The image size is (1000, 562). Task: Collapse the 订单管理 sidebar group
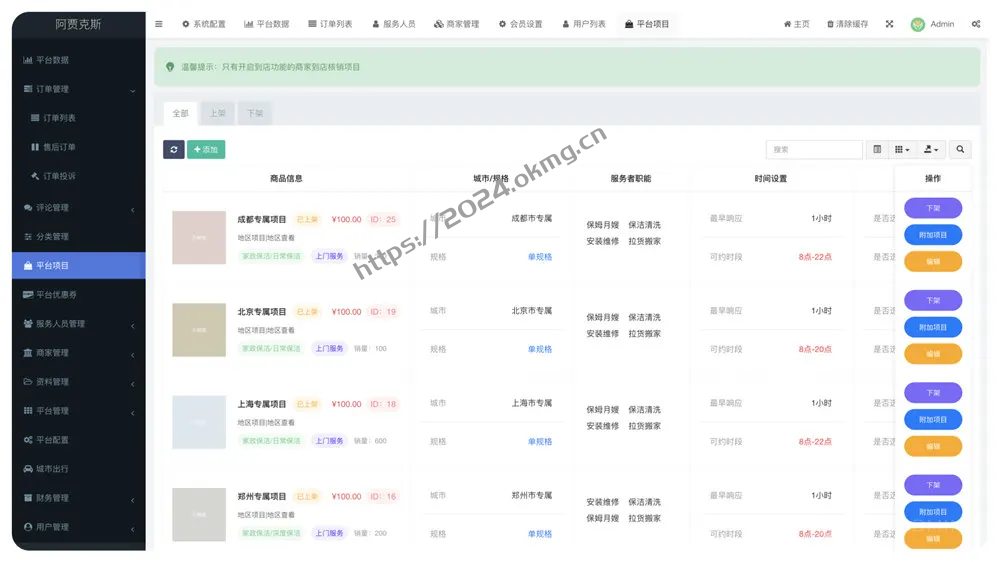click(x=78, y=89)
